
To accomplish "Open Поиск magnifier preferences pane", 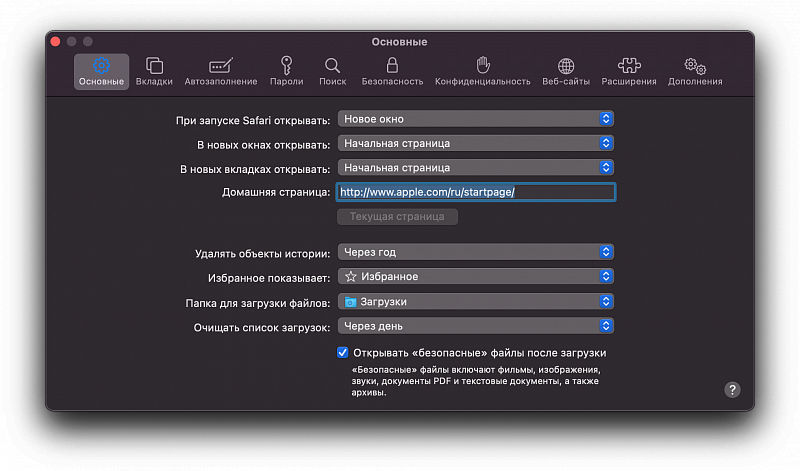I will point(333,71).
